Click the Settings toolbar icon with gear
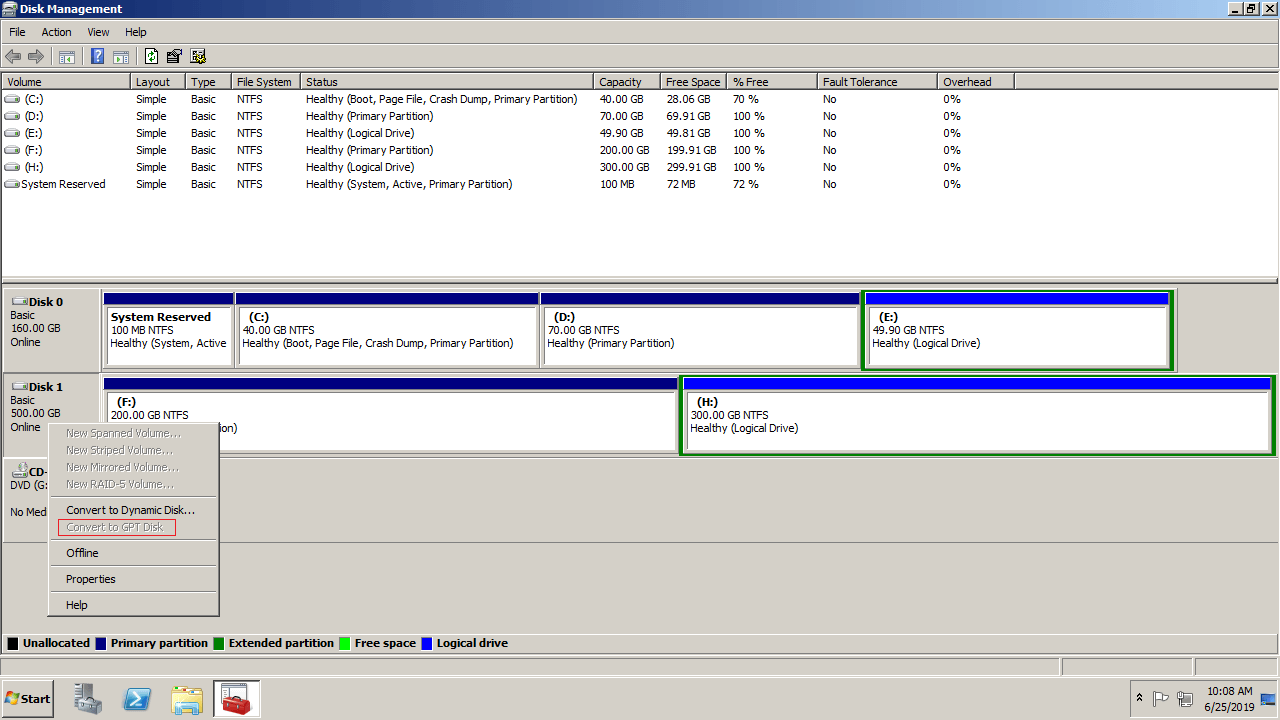1280x720 pixels. pyautogui.click(x=198, y=57)
